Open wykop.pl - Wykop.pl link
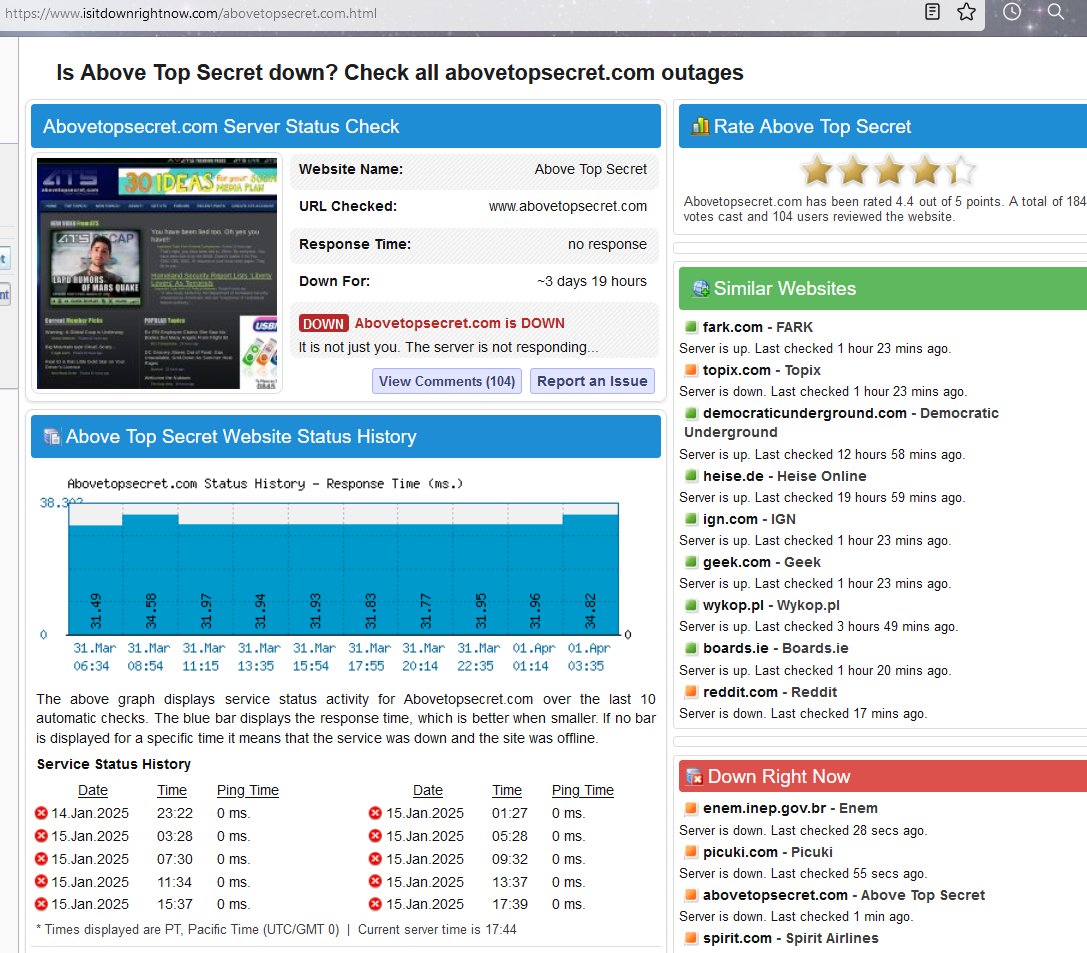The width and height of the screenshot is (1087, 953). 771,605
